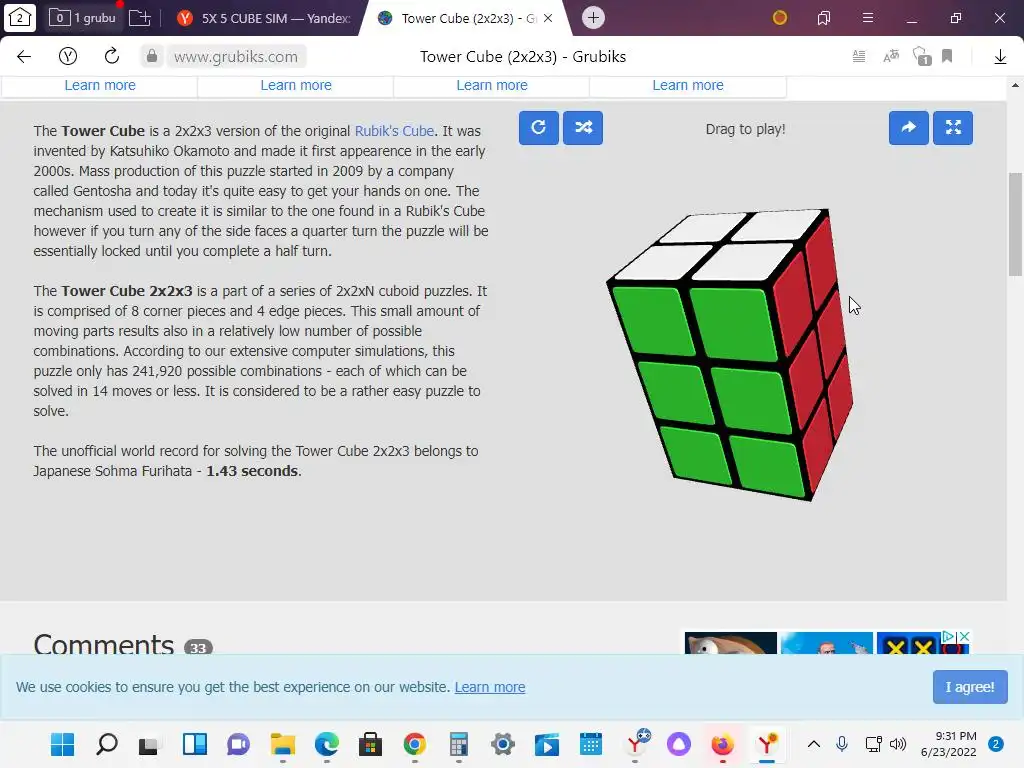Open a new browser tab with plus
1024x768 pixels.
tap(593, 18)
